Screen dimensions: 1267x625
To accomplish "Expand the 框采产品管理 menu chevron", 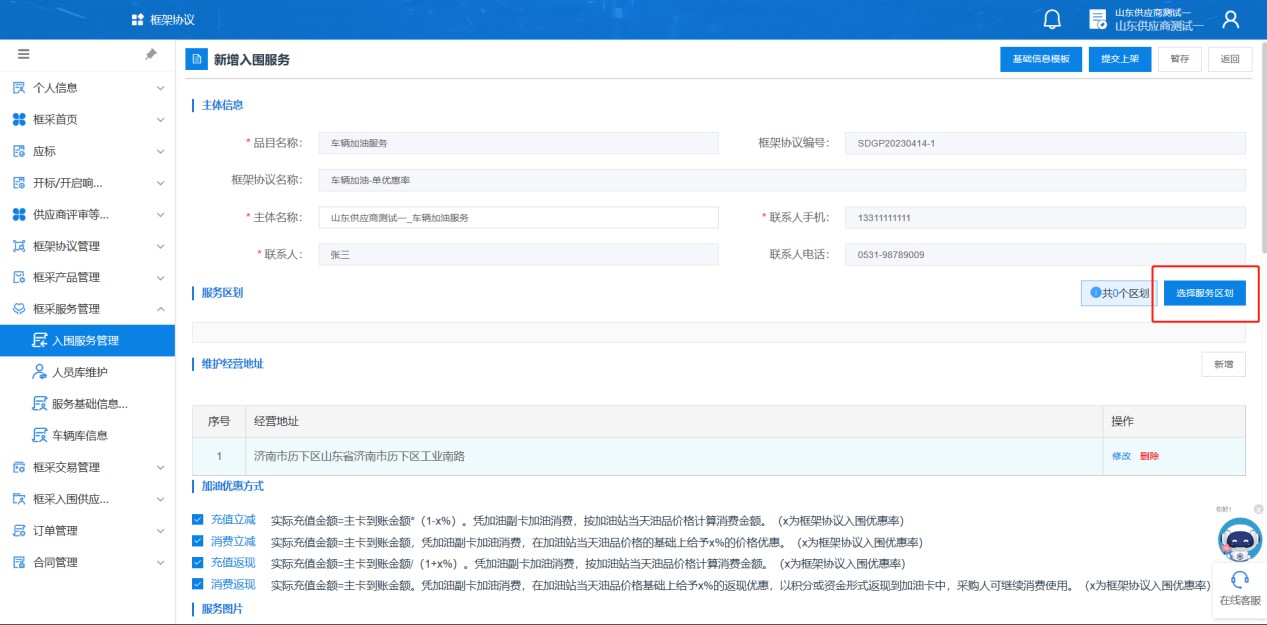I will pyautogui.click(x=160, y=277).
